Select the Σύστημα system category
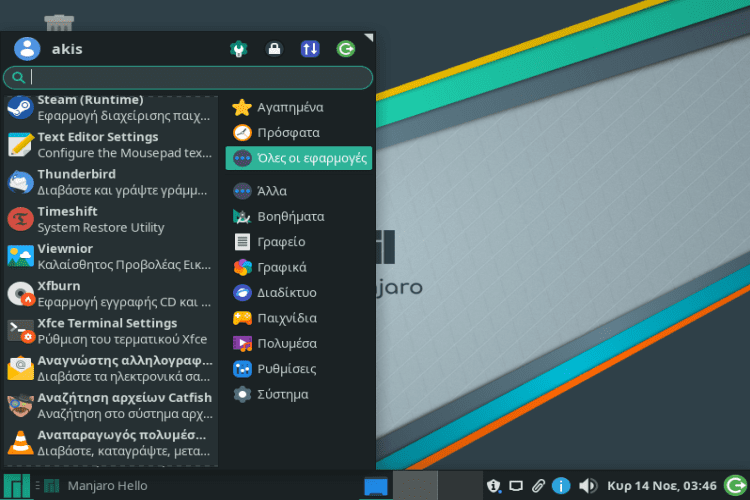 tap(299, 394)
